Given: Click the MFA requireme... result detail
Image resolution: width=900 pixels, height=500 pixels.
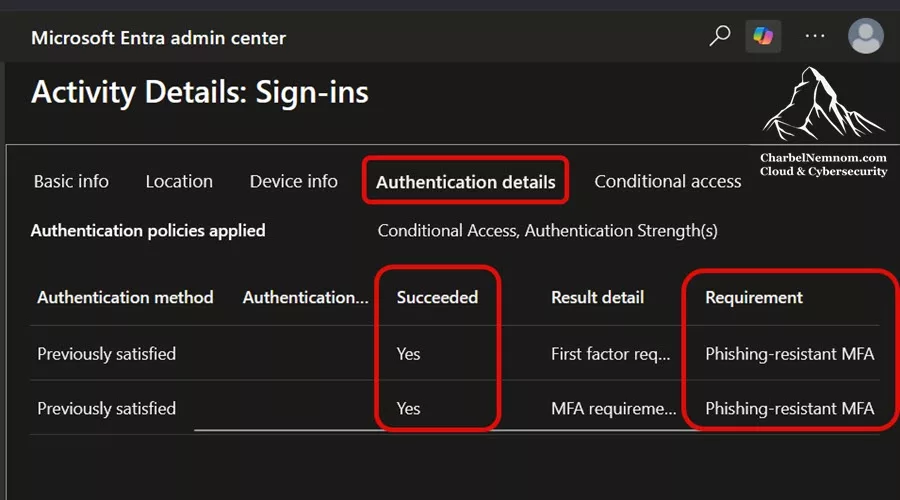Looking at the screenshot, I should [614, 408].
